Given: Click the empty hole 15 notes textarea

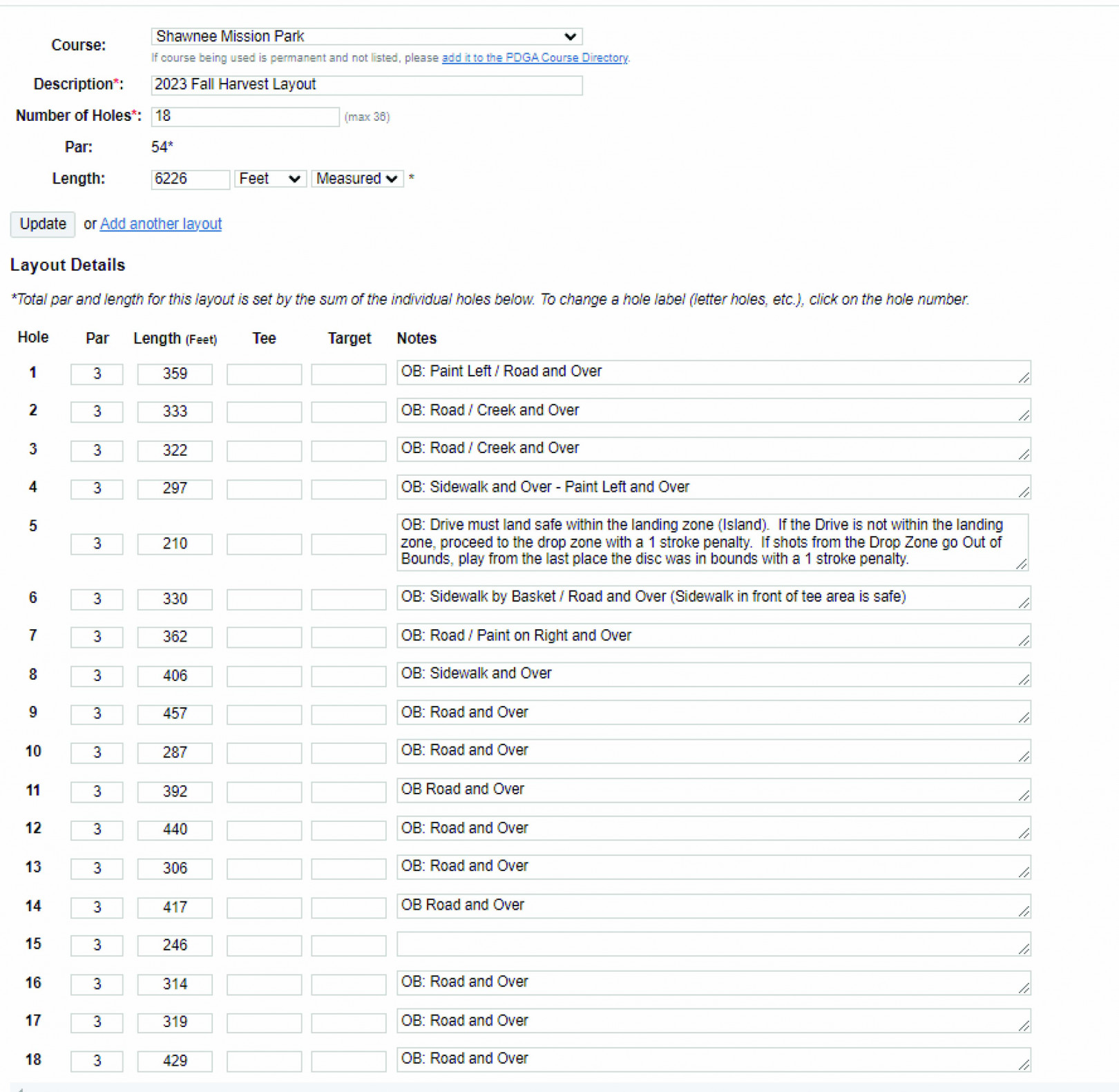Looking at the screenshot, I should coord(714,944).
